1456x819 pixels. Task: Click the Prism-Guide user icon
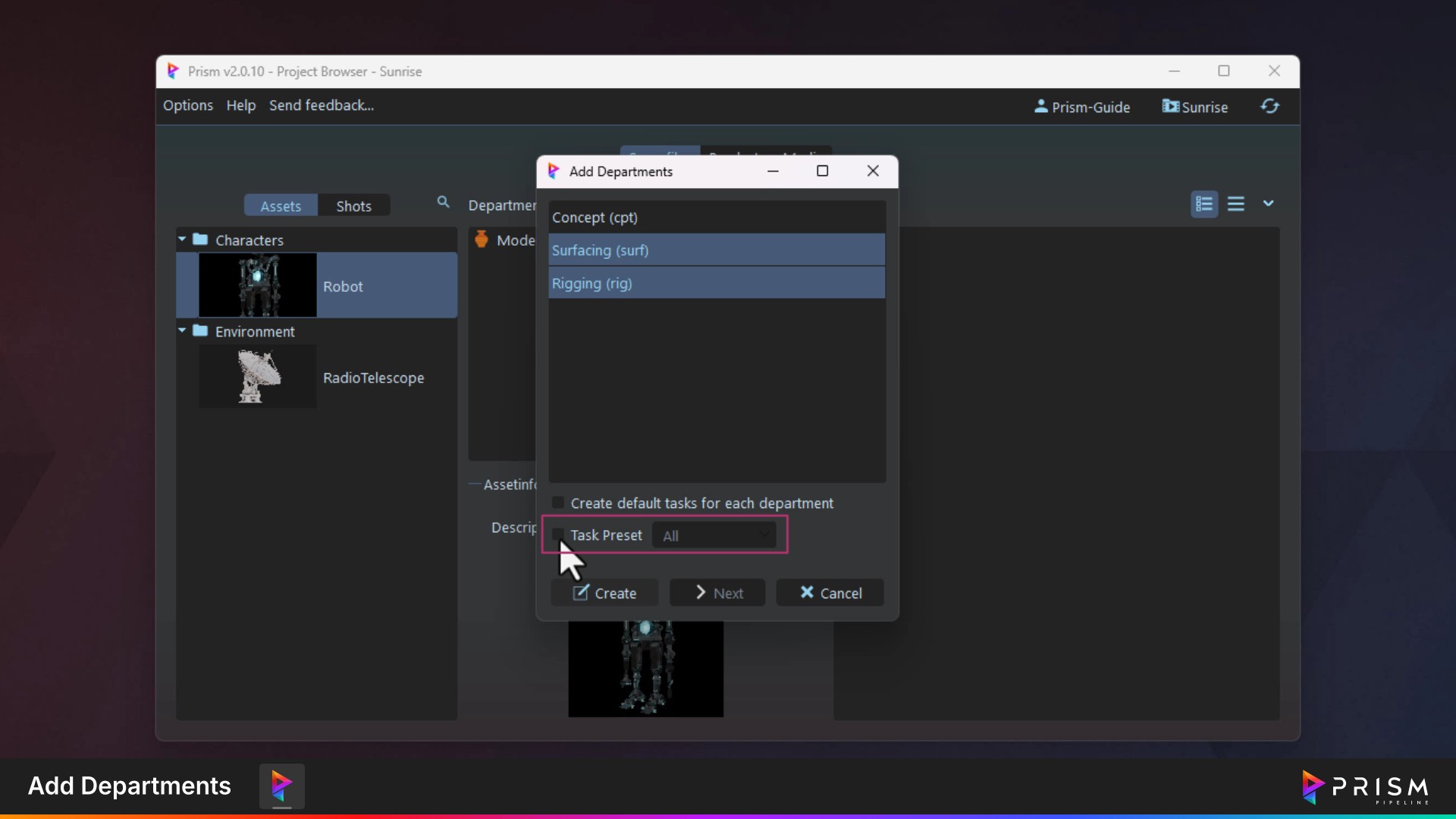[1040, 106]
